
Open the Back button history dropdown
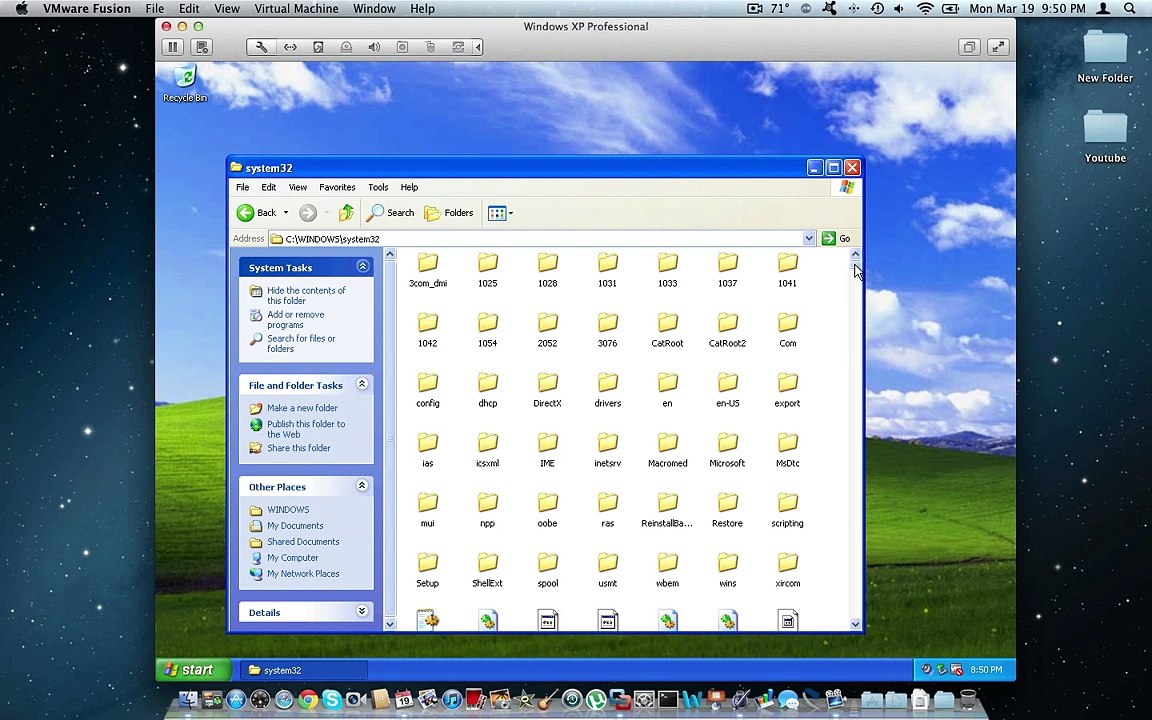click(286, 213)
